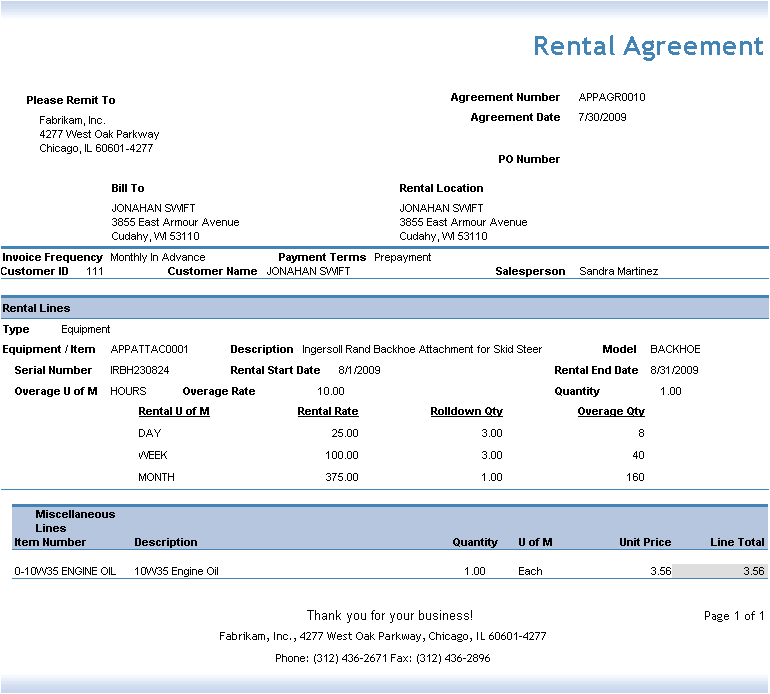Click the Prepayment payment terms value
The height and width of the screenshot is (694, 770).
402,258
